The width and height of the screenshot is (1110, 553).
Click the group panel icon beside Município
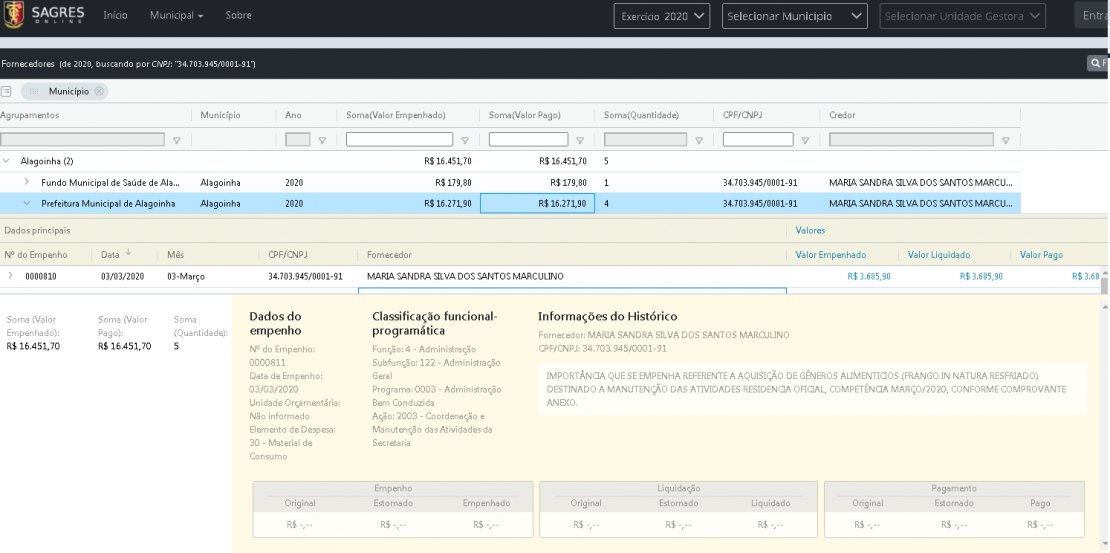click(x=6, y=91)
